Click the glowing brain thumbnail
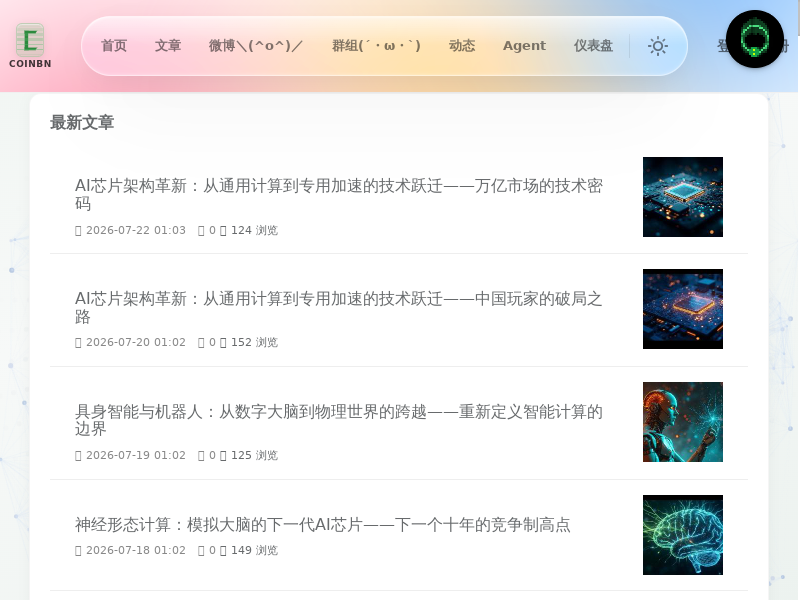This screenshot has height=600, width=800. click(683, 535)
